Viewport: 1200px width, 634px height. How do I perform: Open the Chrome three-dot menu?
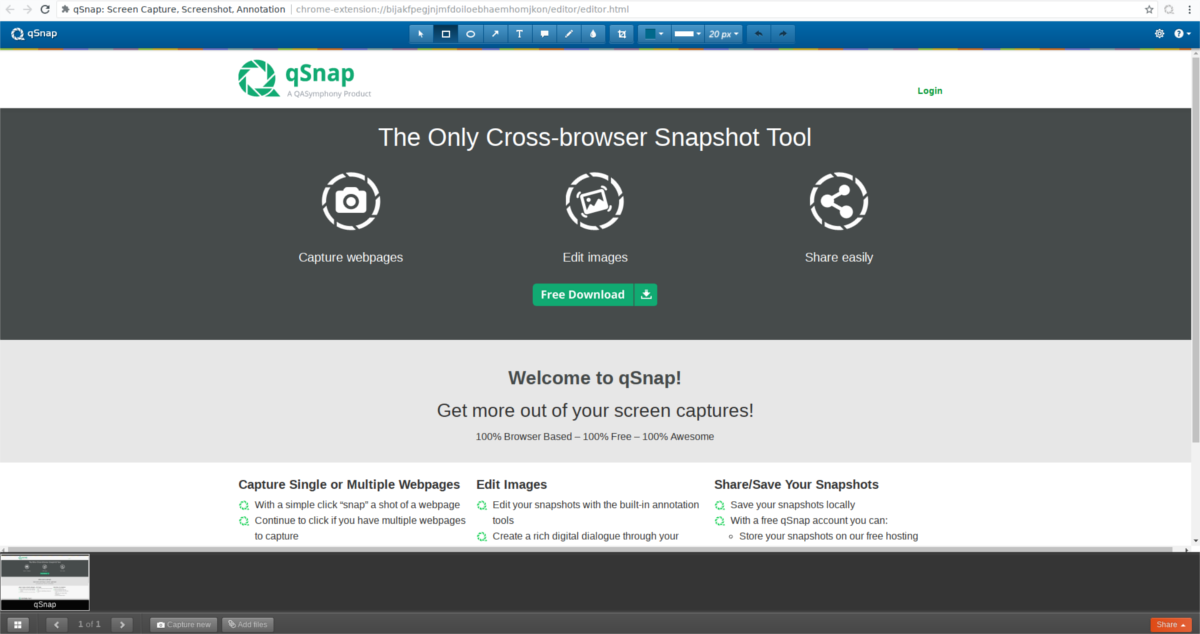[1189, 9]
